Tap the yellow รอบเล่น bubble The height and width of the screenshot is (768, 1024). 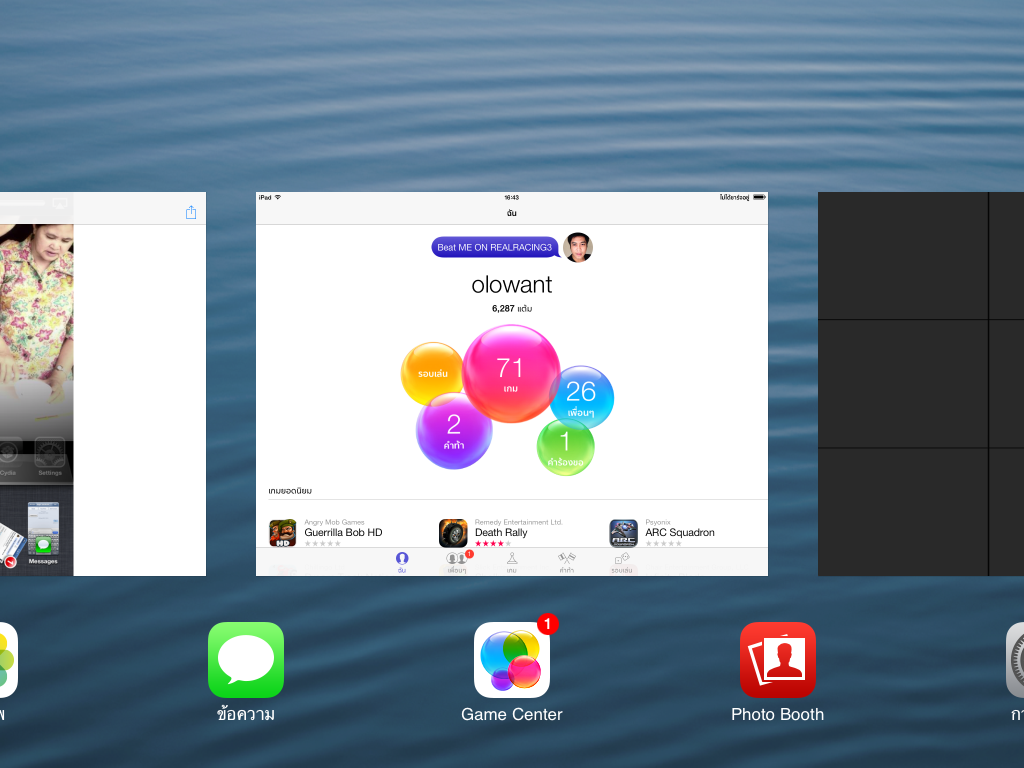(x=432, y=374)
